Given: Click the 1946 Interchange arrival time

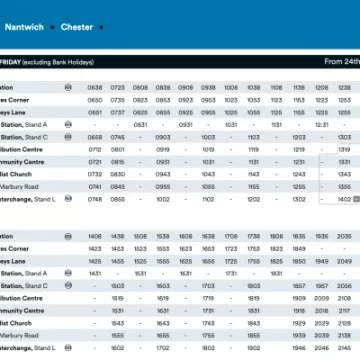Looking at the screenshot, I should click(299, 348).
